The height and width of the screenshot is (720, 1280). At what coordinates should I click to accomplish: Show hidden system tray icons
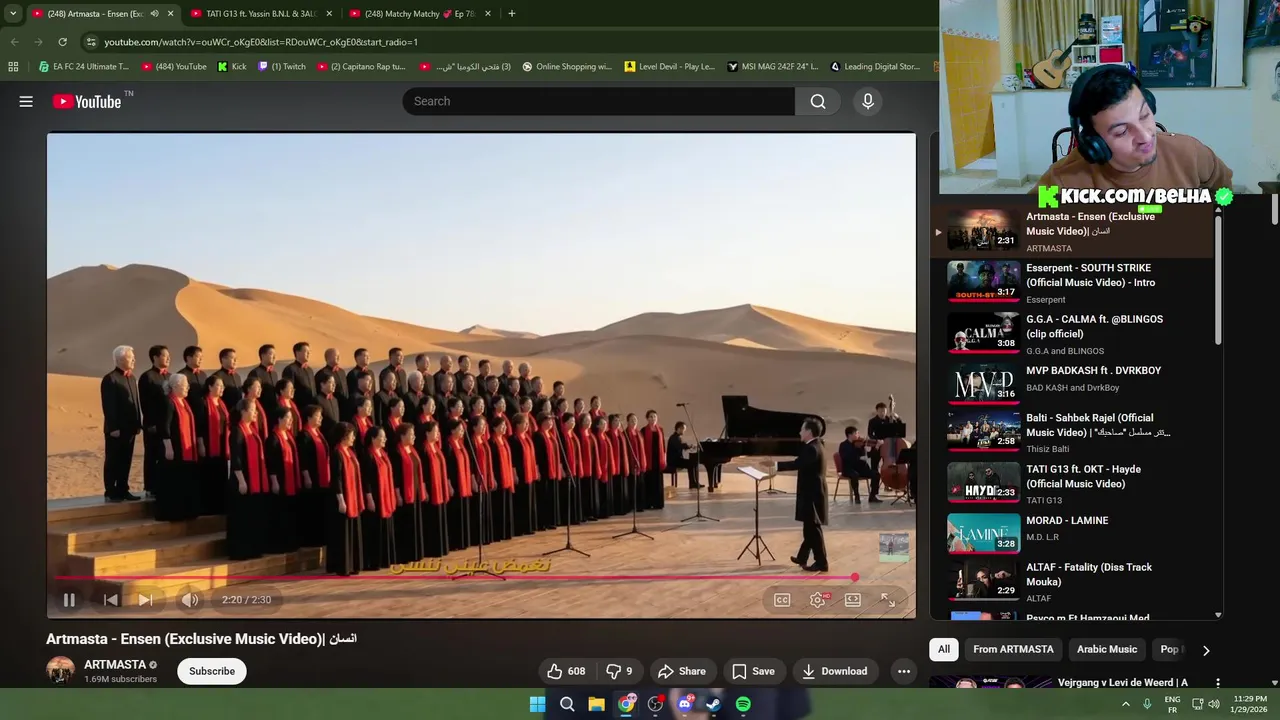click(x=1125, y=704)
